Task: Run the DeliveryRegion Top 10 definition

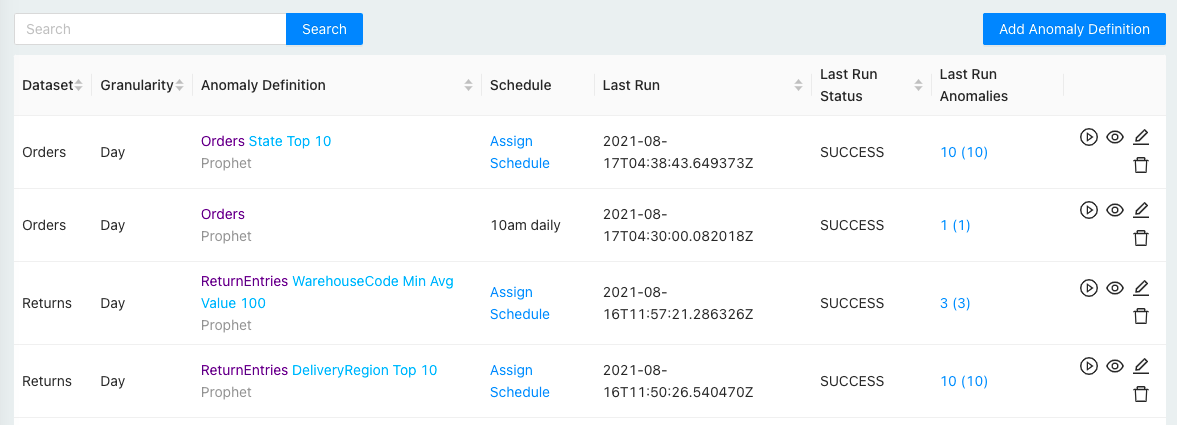Action: tap(1088, 366)
